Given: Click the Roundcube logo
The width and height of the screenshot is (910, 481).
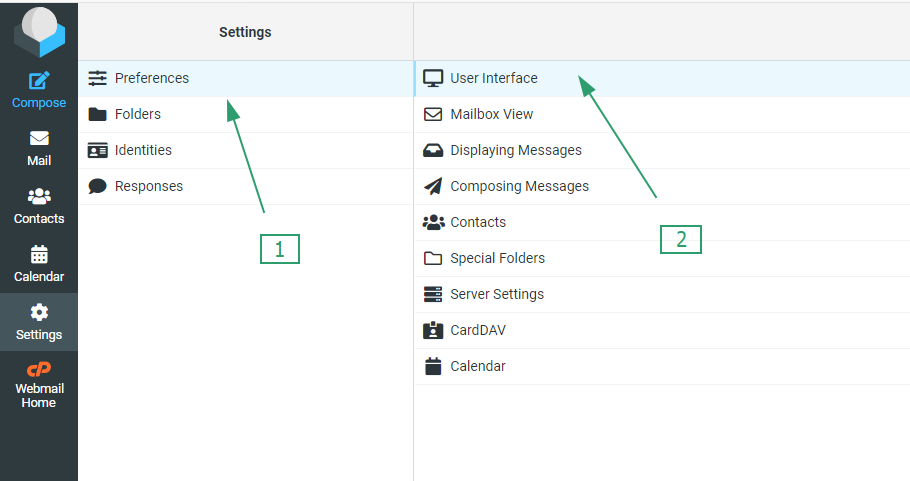Looking at the screenshot, I should [39, 32].
